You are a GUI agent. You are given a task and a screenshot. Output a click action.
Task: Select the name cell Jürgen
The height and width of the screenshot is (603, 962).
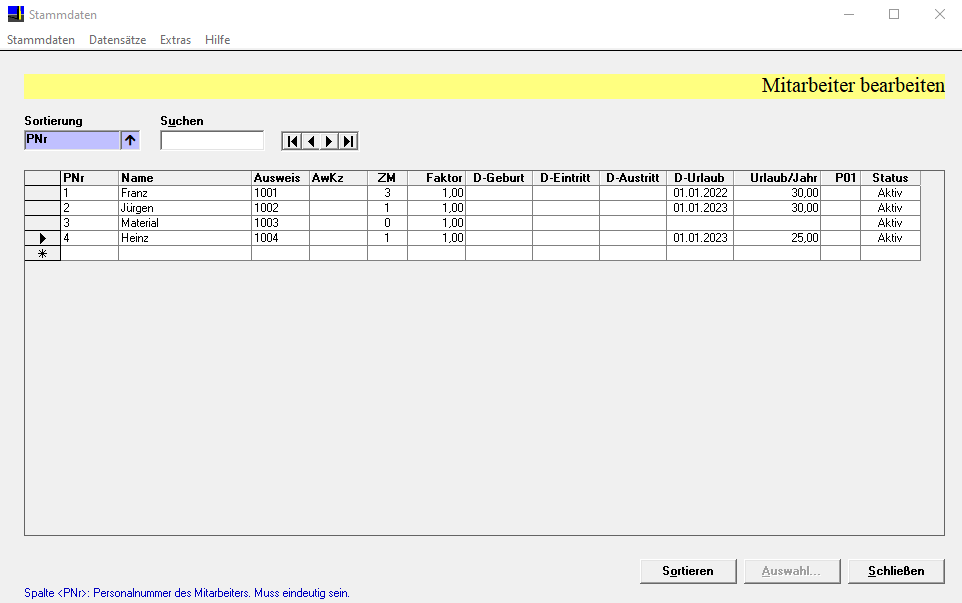pos(185,208)
